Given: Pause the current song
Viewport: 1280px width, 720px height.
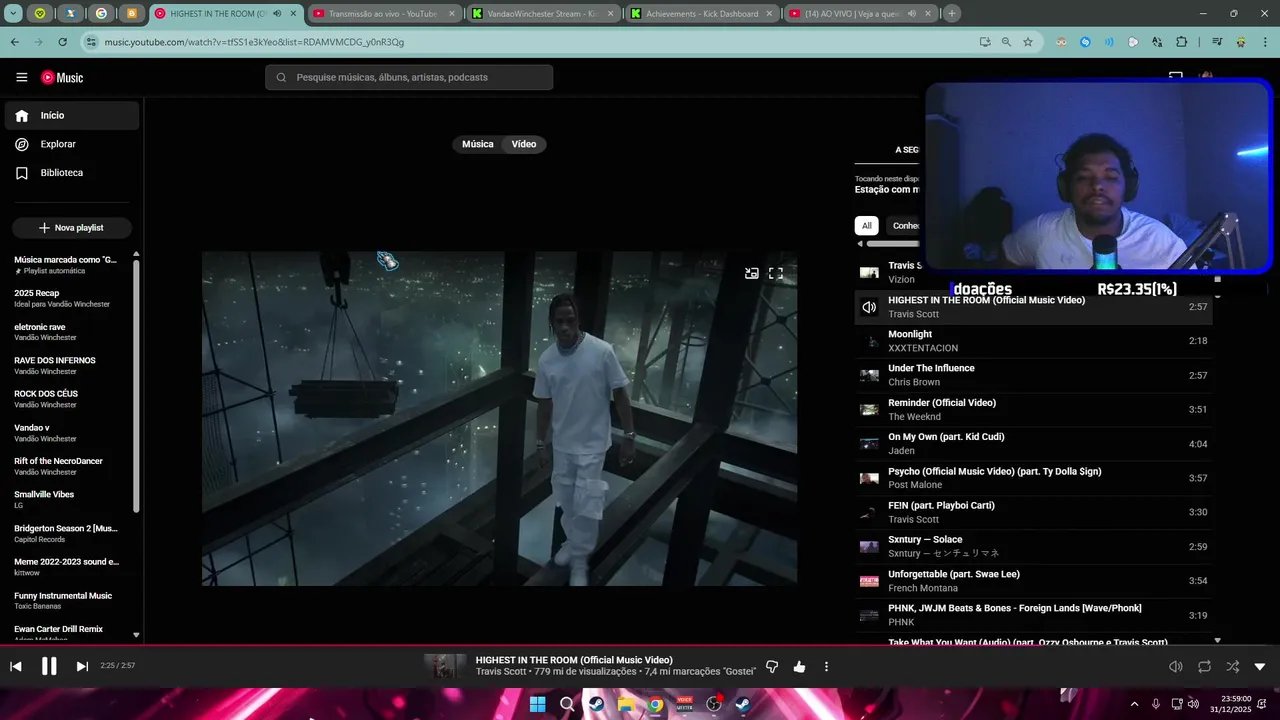Looking at the screenshot, I should [x=49, y=666].
